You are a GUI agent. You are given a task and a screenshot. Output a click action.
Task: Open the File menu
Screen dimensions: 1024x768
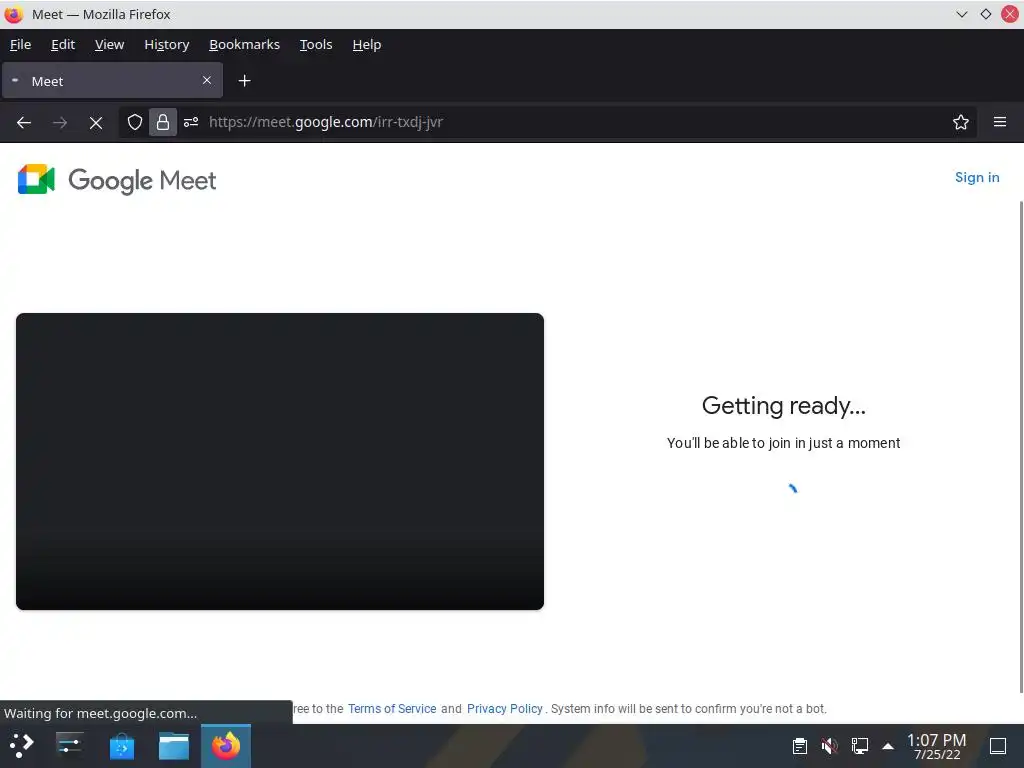[x=20, y=44]
